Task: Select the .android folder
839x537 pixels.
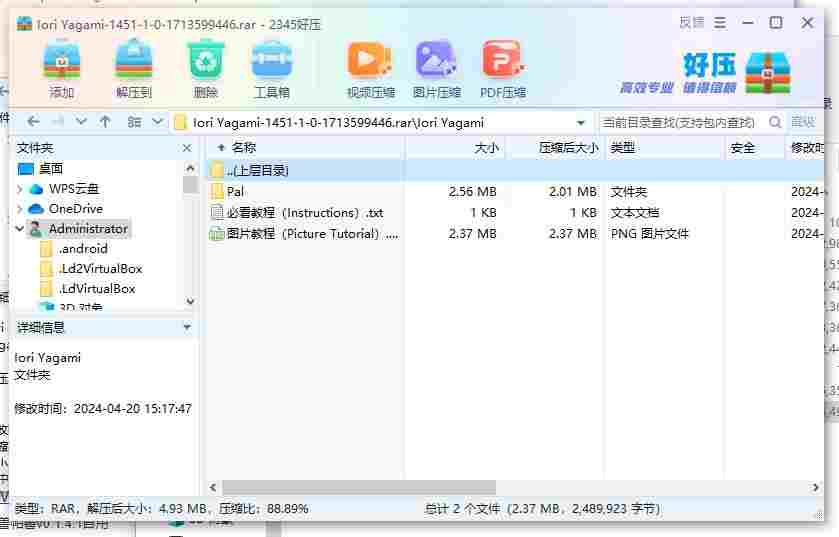Action: [74, 249]
